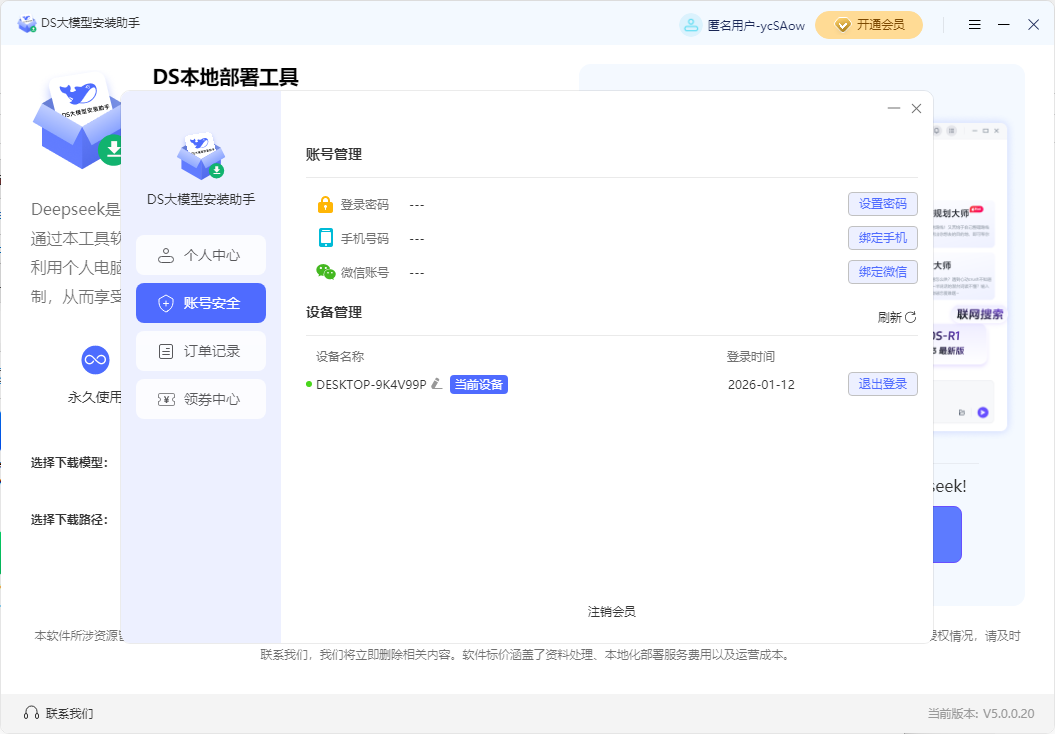Click the edit pencil beside DESKTOP-9K4V99P
Screen dimensions: 1055x734
pos(436,384)
